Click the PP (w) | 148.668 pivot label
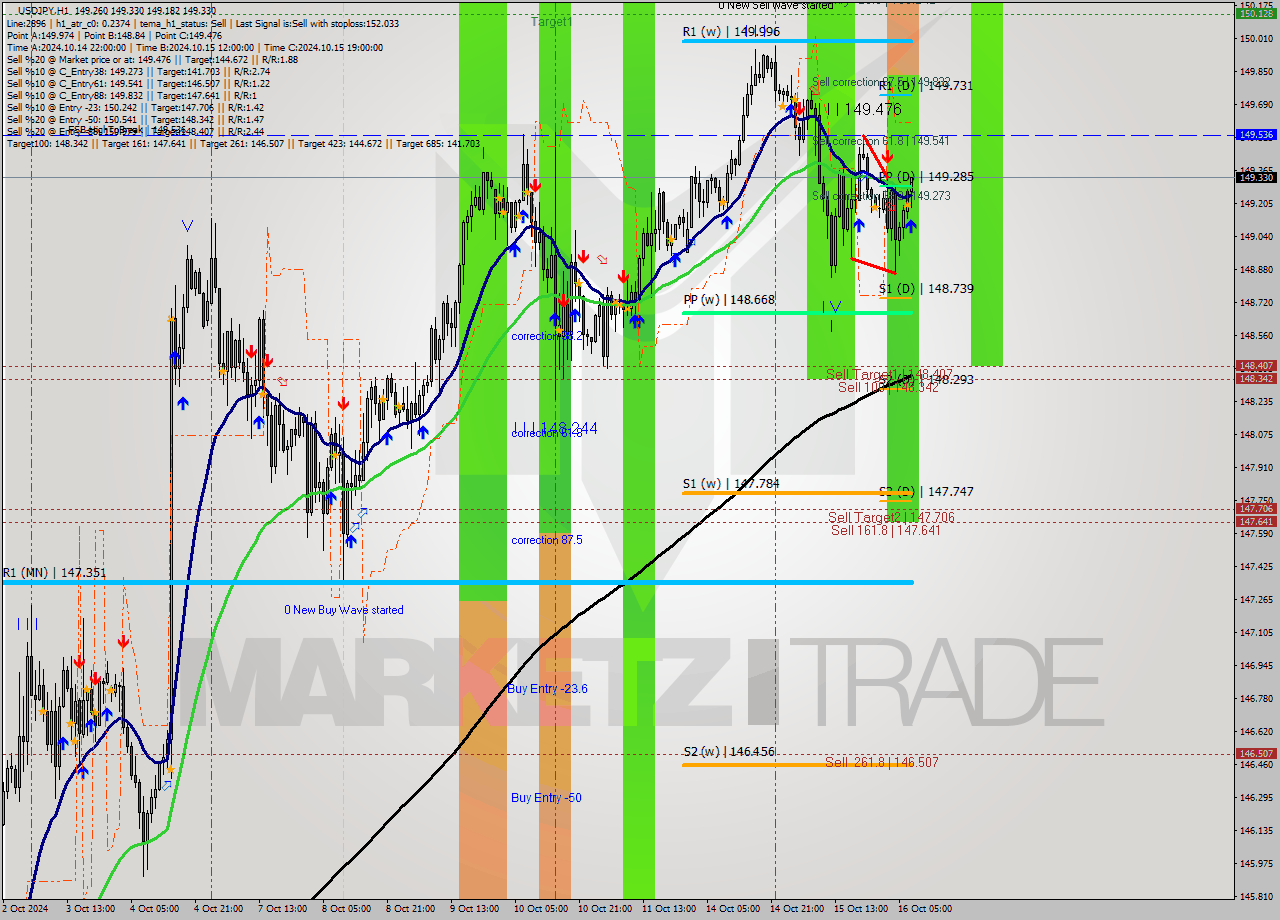The height and width of the screenshot is (920, 1280). (730, 299)
